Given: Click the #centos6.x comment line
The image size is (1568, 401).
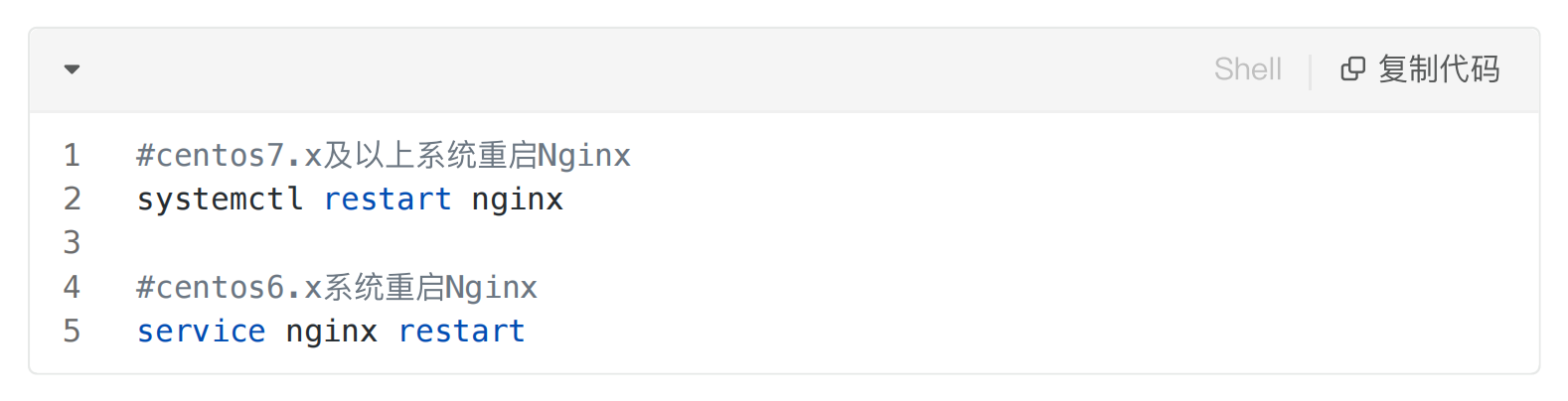Looking at the screenshot, I should [337, 287].
